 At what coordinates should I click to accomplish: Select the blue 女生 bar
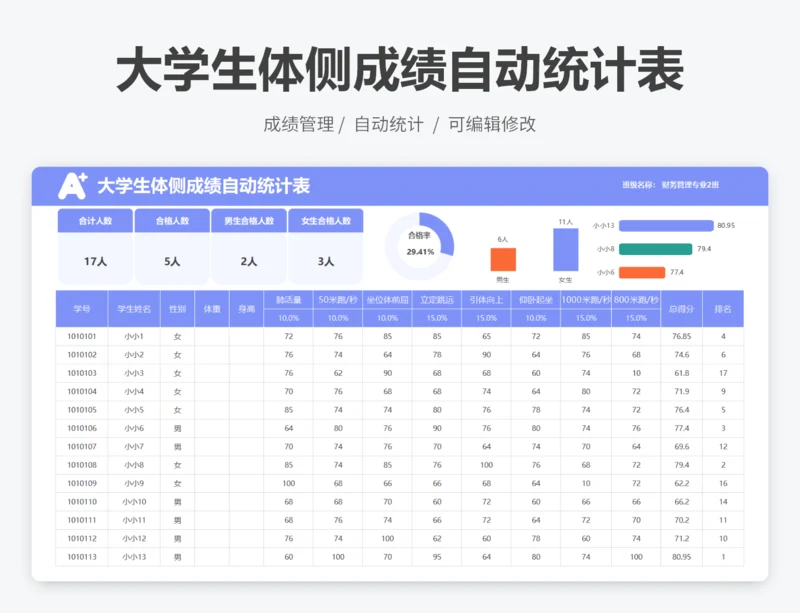pyautogui.click(x=566, y=250)
